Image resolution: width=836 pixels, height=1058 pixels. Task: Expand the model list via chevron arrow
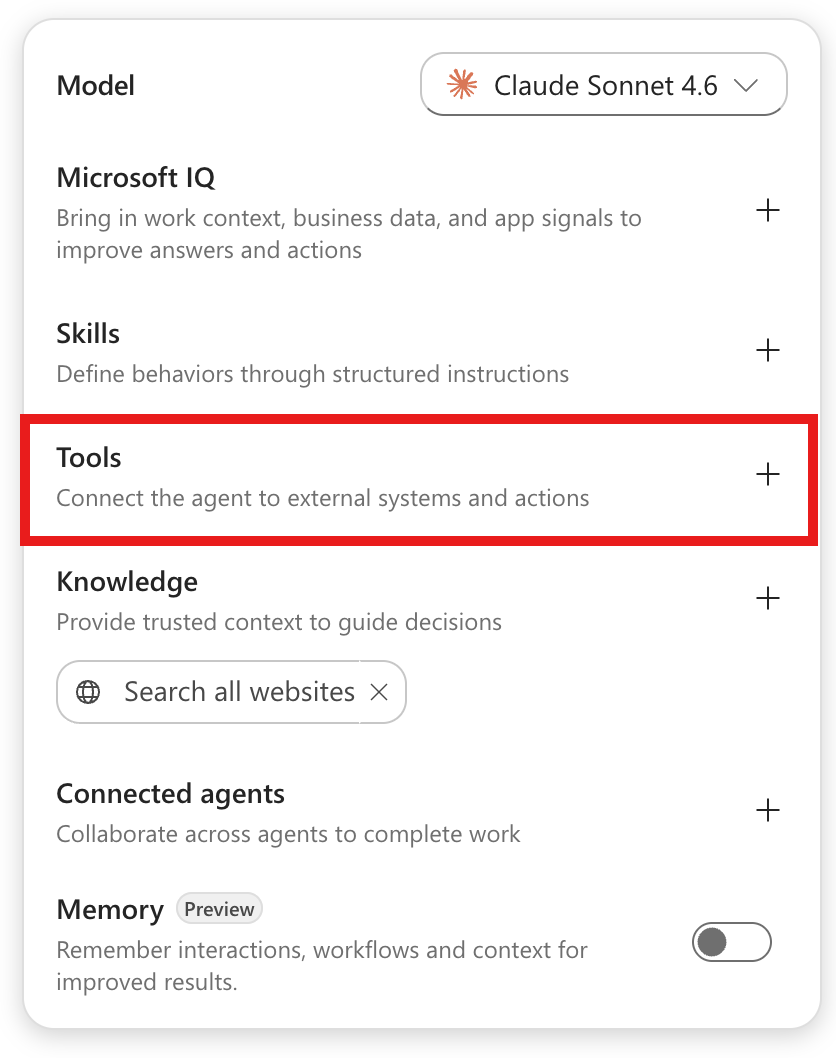(x=746, y=86)
